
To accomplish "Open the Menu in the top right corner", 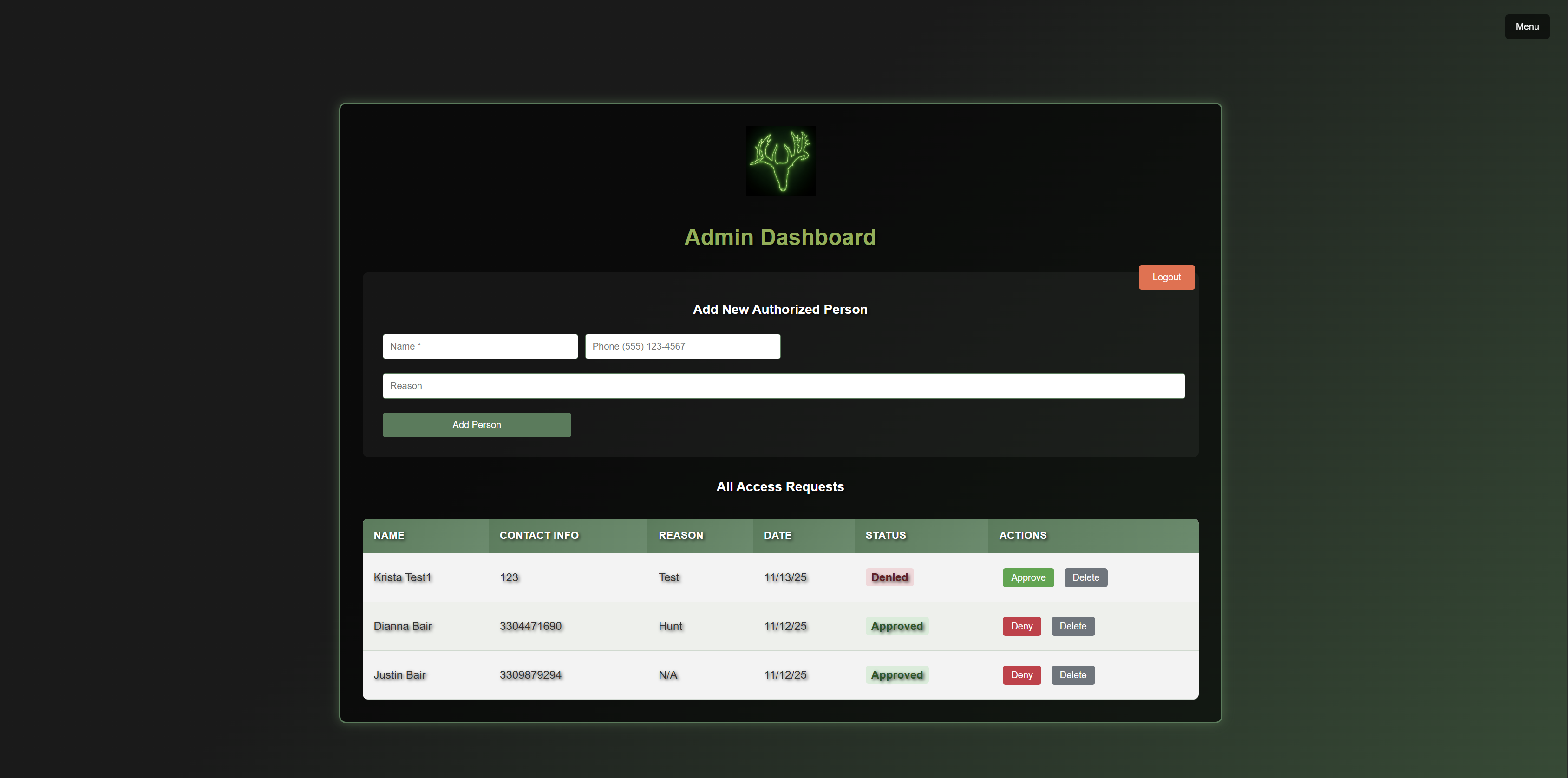I will coord(1527,26).
